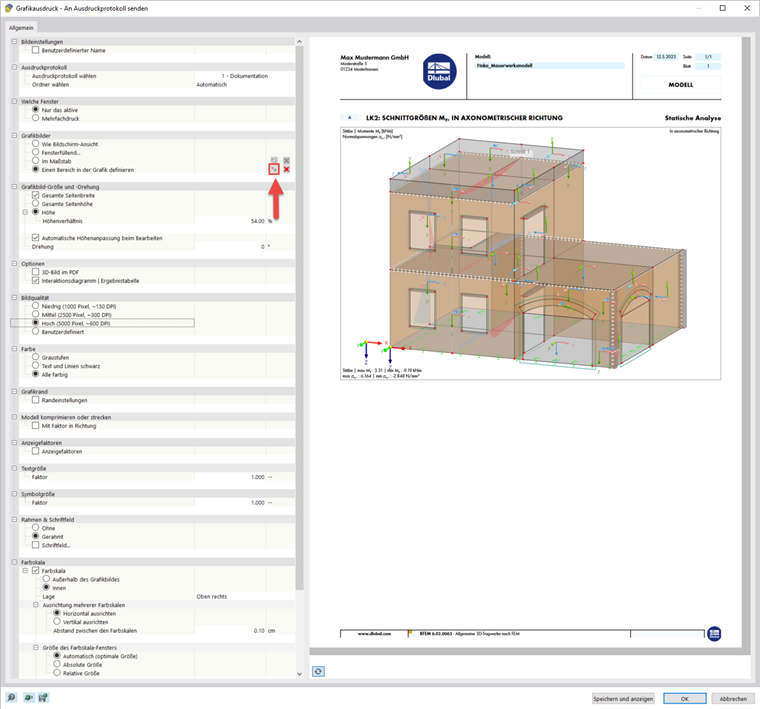The image size is (760, 709).
Task: Click the Dlubal logo in page header
Action: click(x=439, y=72)
